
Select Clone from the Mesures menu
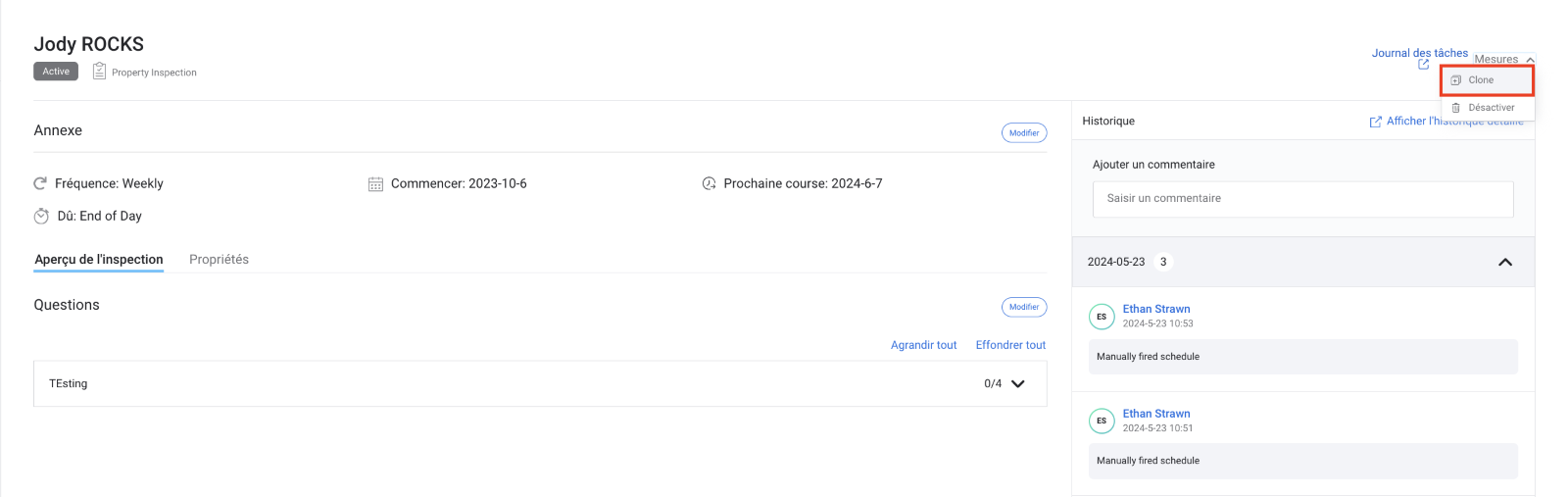[1481, 80]
